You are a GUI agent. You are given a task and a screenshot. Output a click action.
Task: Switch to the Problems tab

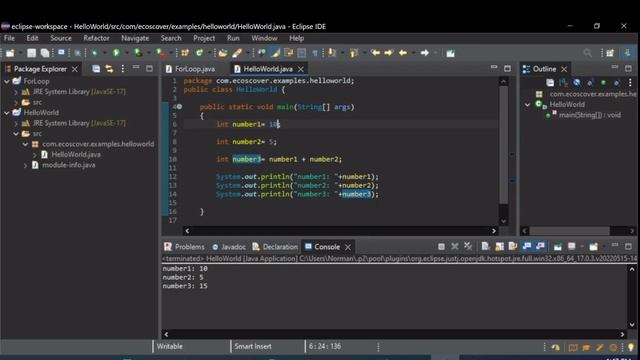(184, 247)
